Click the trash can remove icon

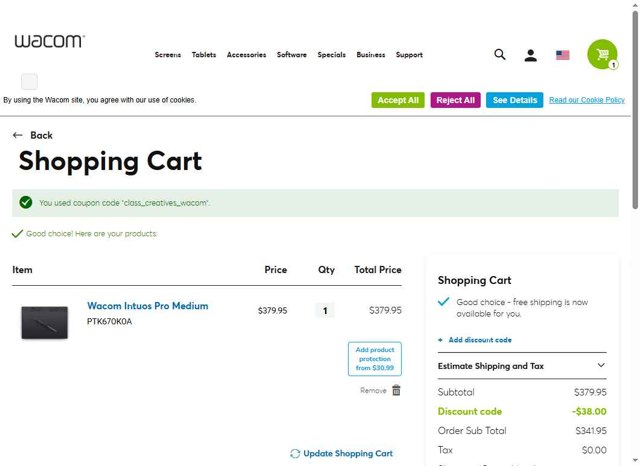pyautogui.click(x=396, y=390)
